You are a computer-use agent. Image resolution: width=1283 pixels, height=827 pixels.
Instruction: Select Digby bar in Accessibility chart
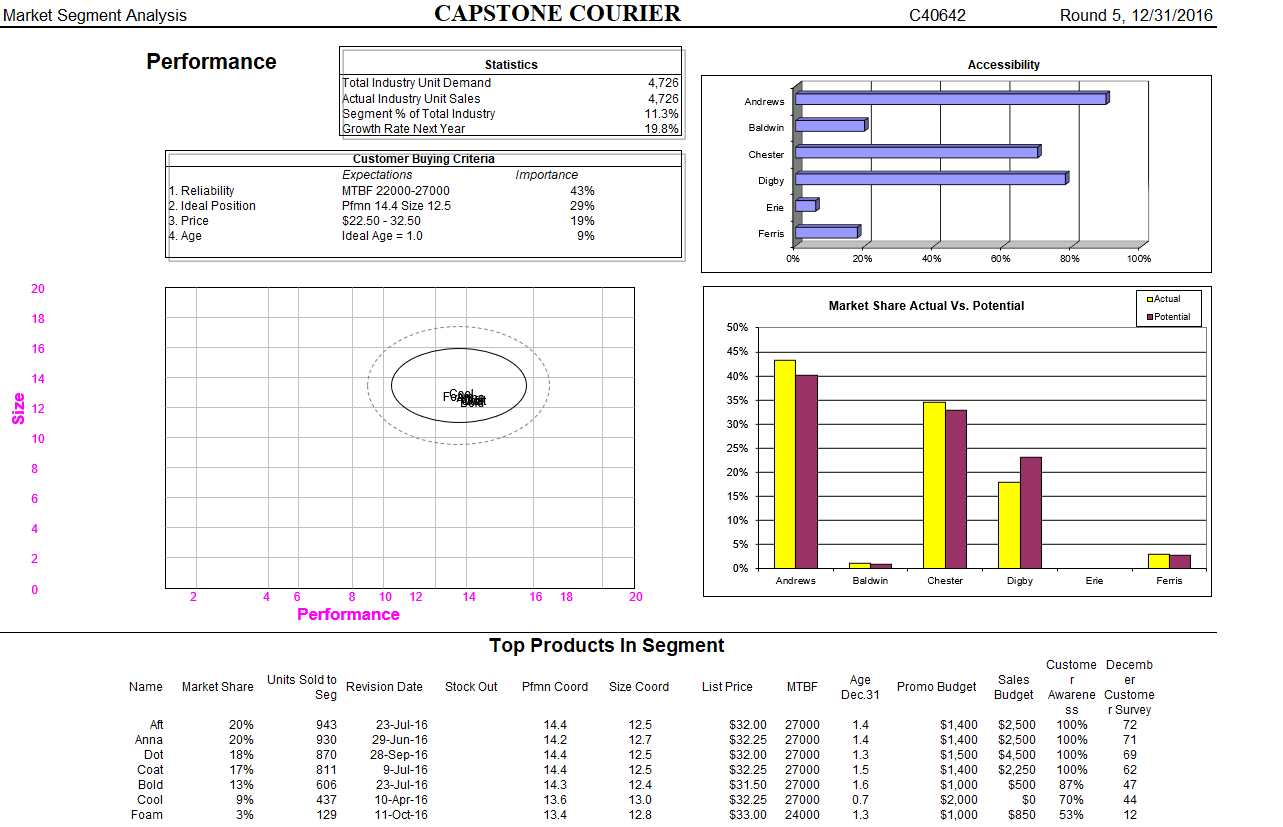932,178
